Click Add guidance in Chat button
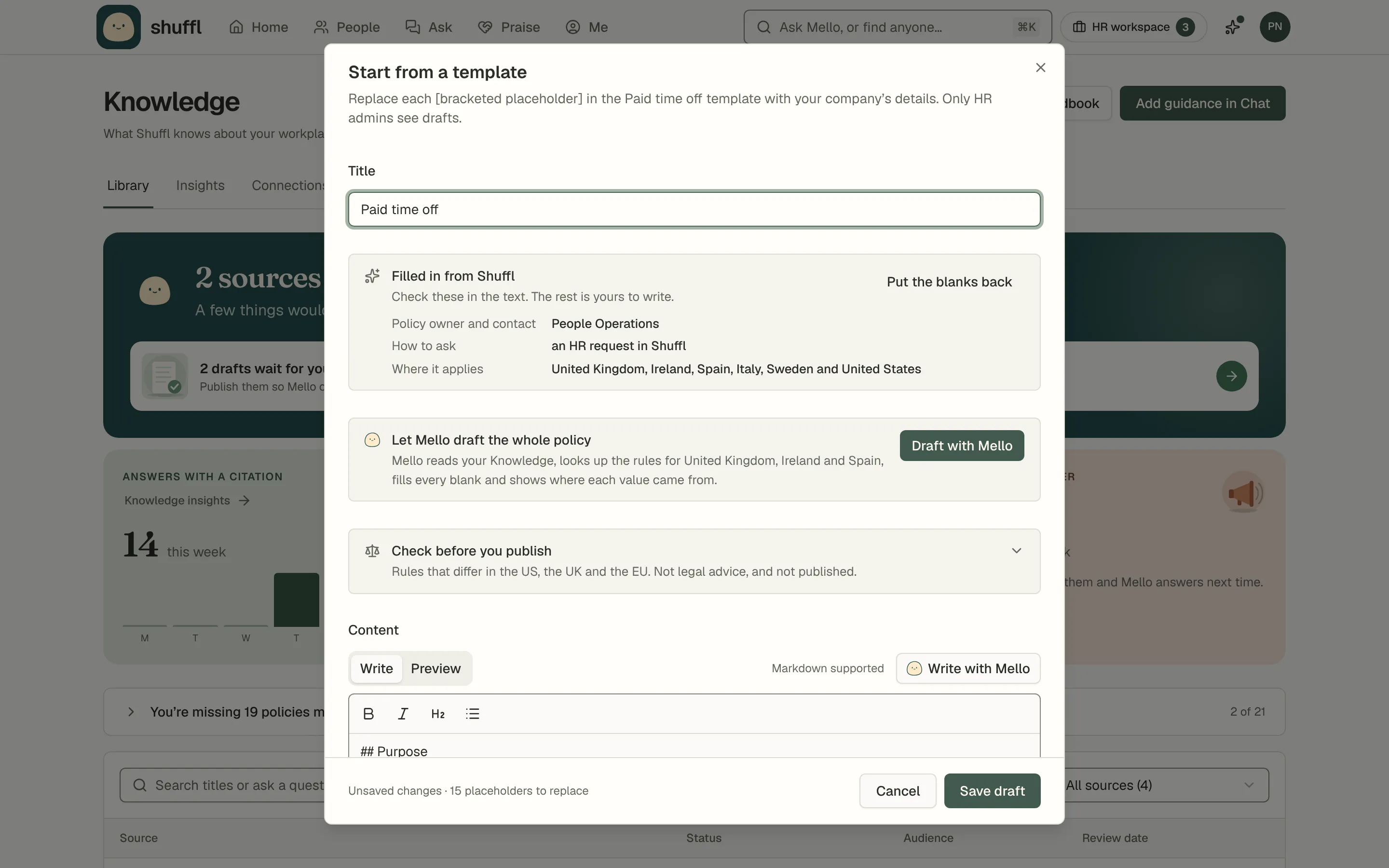 [1202, 103]
